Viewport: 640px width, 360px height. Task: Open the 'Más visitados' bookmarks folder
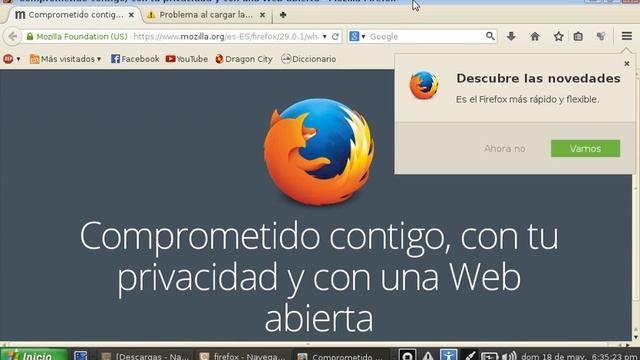65,59
